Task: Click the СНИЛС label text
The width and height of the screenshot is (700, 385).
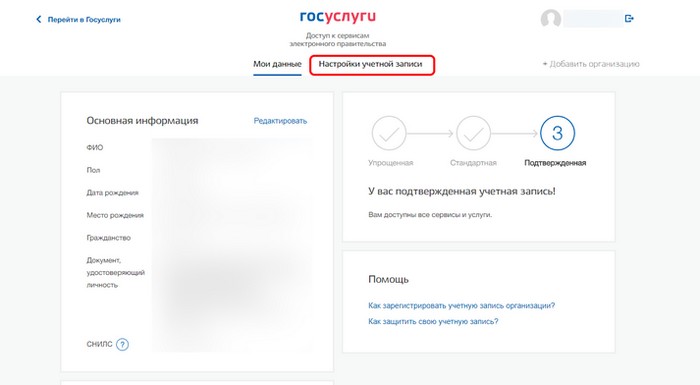Action: coord(99,344)
